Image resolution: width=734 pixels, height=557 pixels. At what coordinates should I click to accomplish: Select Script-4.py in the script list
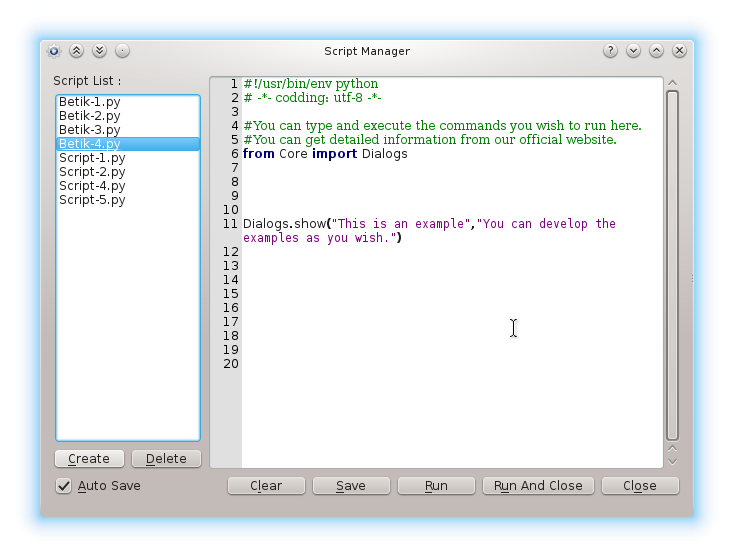click(128, 186)
